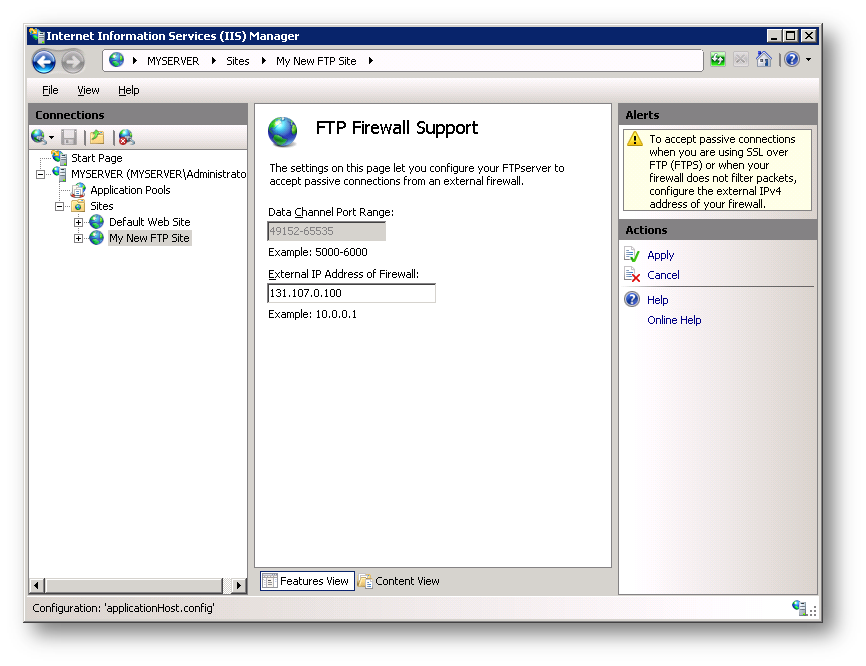Click the Start Page tree icon

[60, 157]
